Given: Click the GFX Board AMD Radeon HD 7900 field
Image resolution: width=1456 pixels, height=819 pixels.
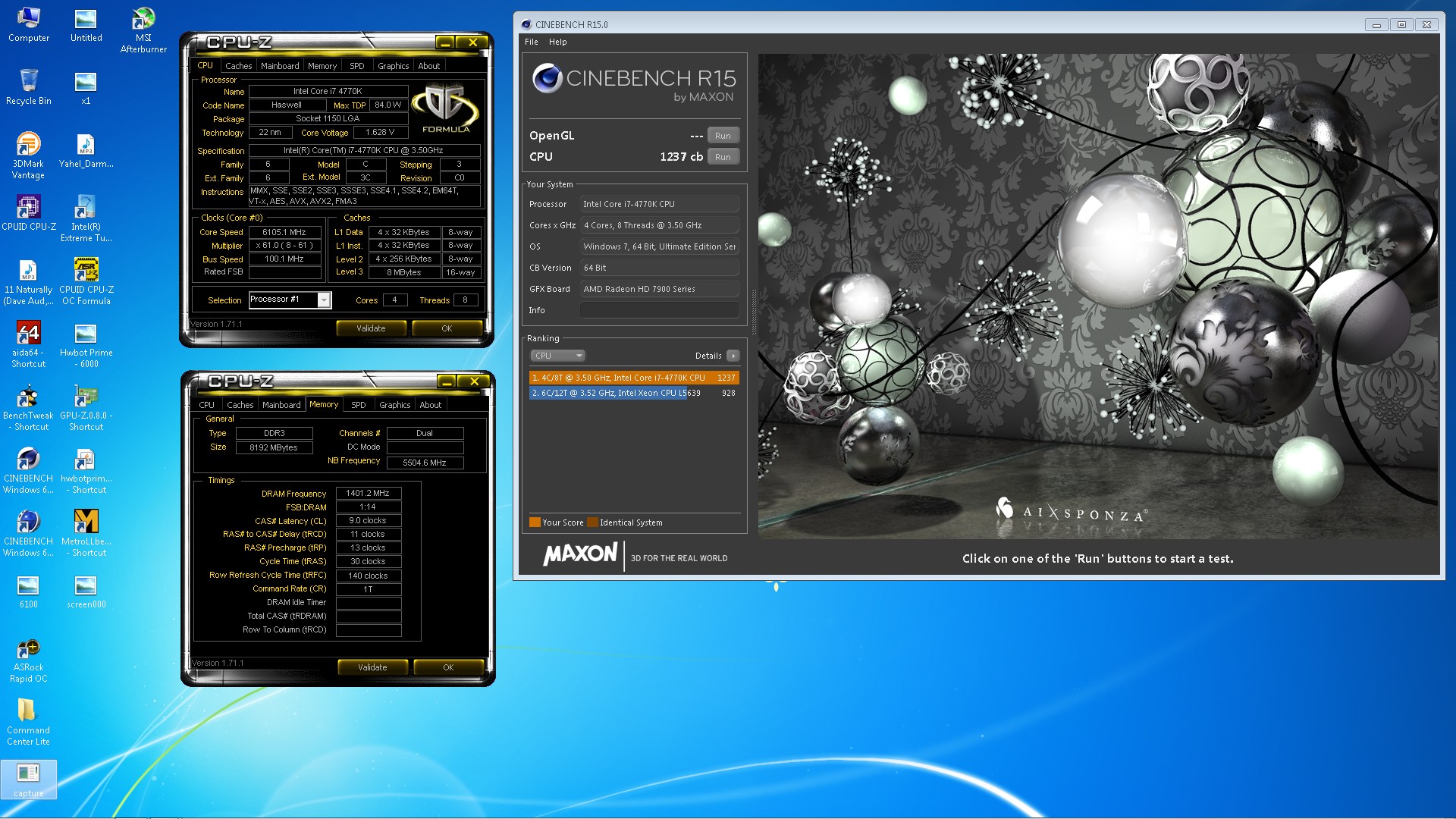Looking at the screenshot, I should (659, 289).
